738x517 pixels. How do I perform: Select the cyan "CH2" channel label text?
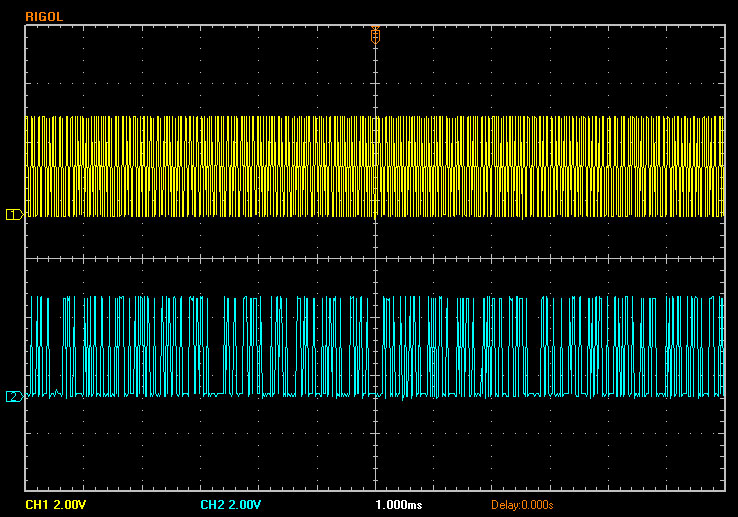[x=213, y=504]
